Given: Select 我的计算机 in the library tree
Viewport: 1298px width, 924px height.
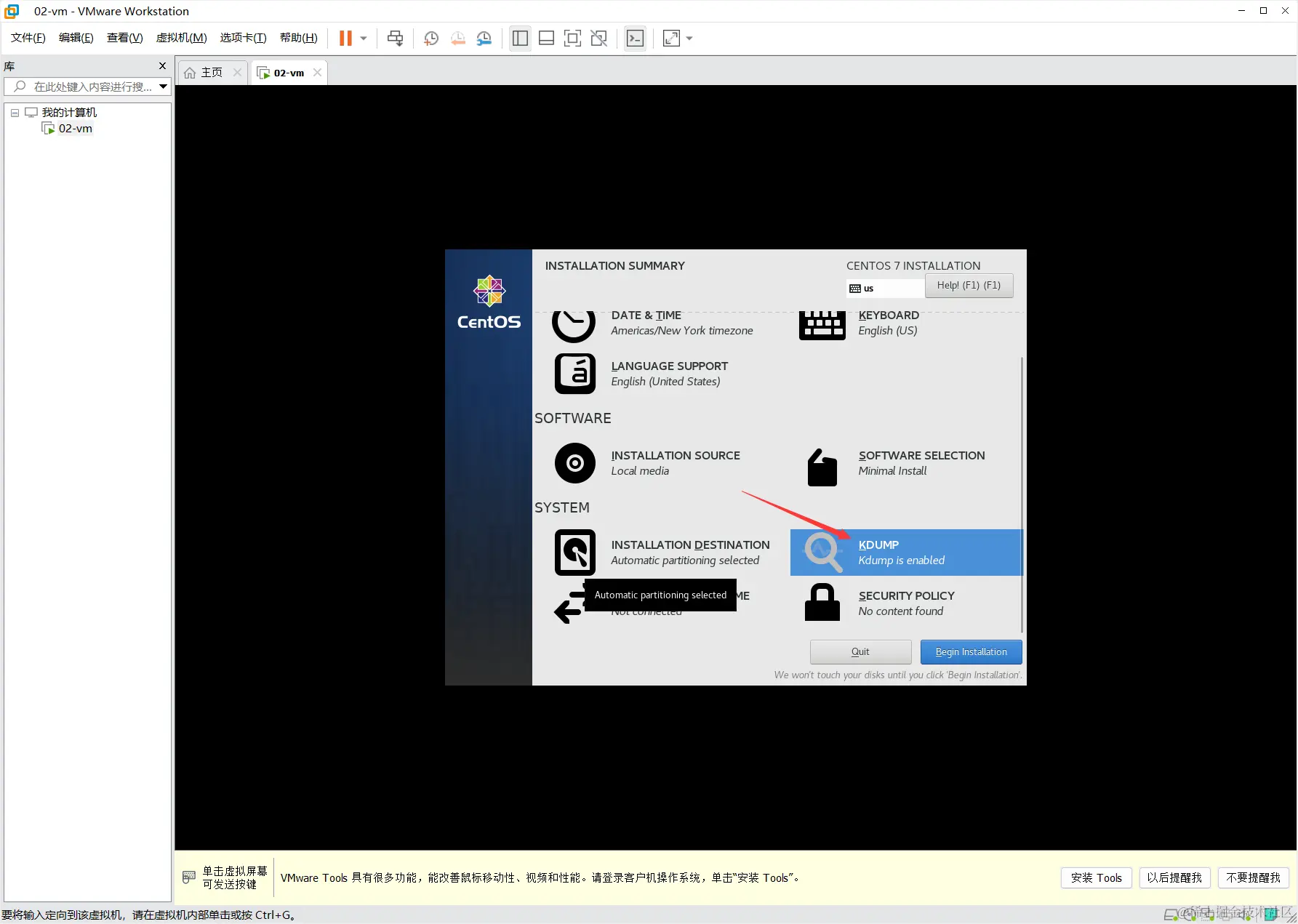Looking at the screenshot, I should click(69, 113).
